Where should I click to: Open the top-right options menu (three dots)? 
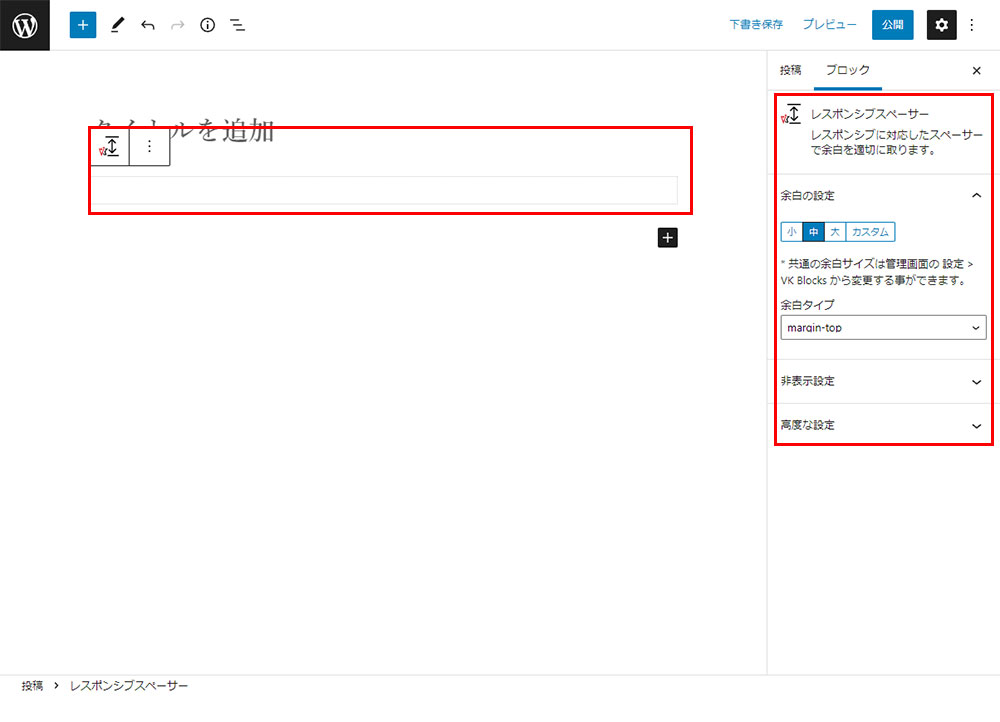(x=972, y=25)
